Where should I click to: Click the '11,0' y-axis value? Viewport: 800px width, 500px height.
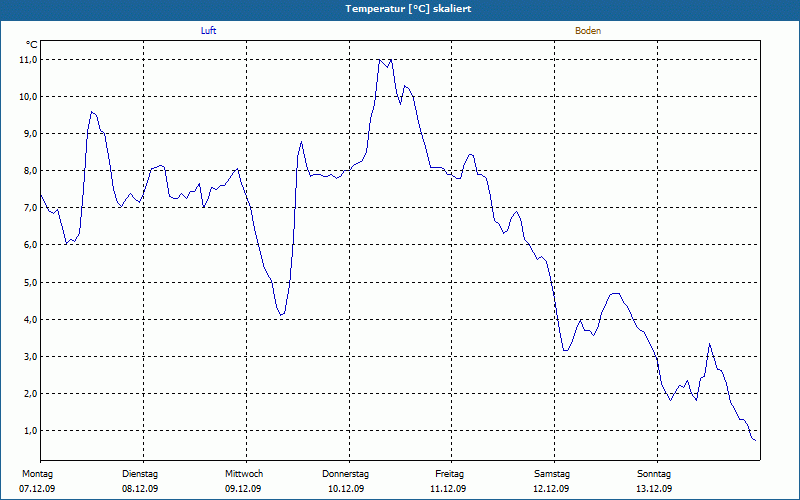[x=28, y=60]
